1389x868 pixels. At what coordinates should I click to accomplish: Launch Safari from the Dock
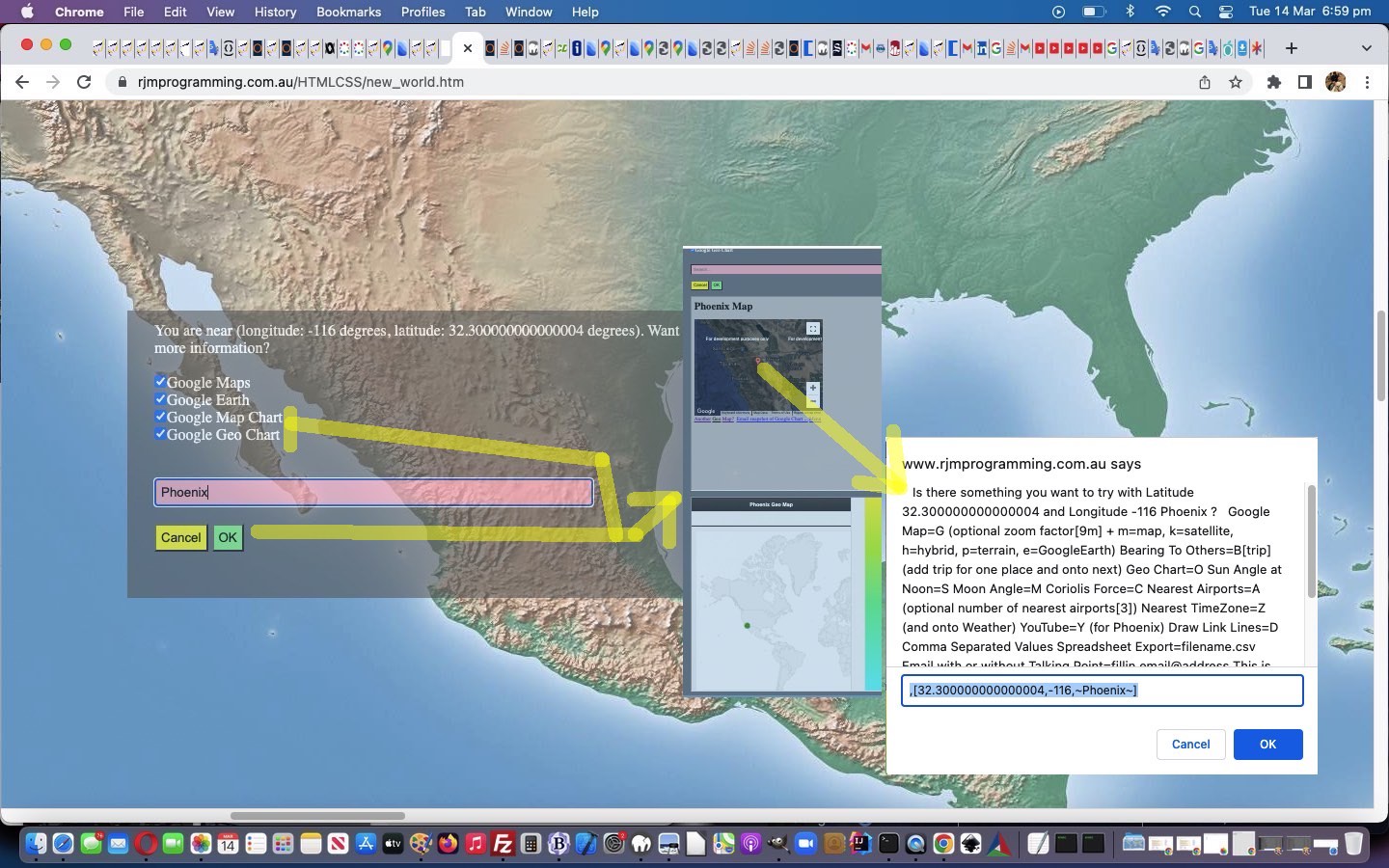pyautogui.click(x=63, y=844)
